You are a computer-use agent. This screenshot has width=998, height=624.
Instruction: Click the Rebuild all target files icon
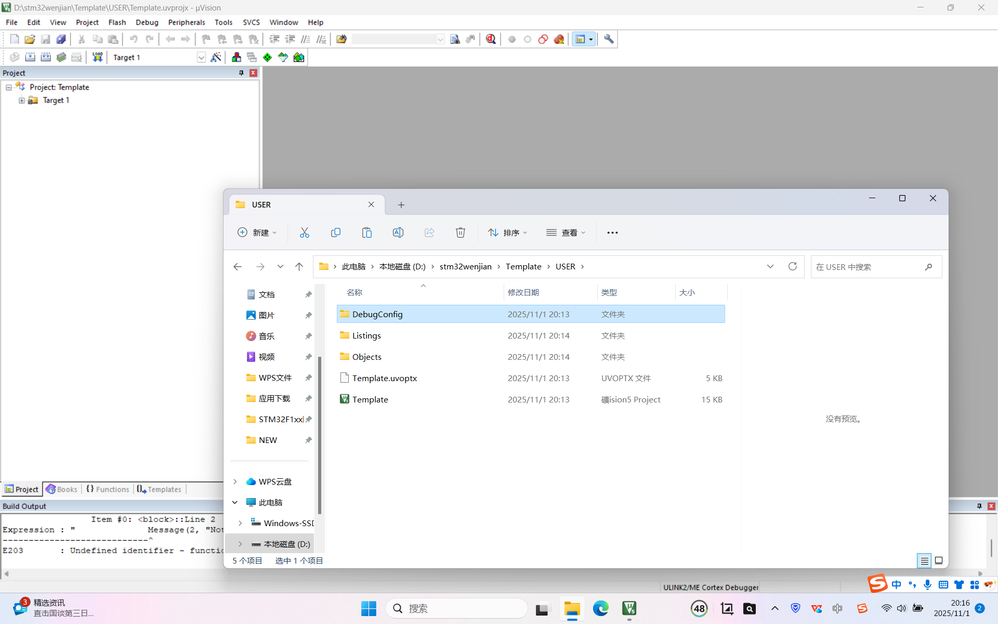(x=46, y=57)
